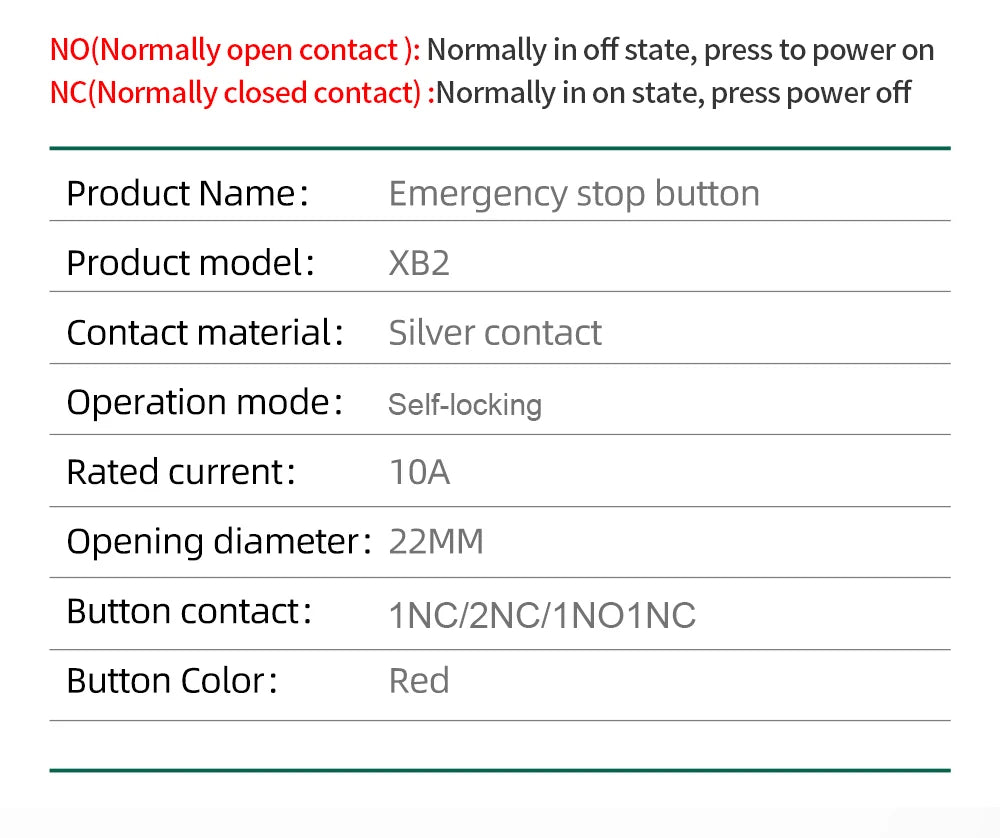This screenshot has width=1000, height=838.
Task: Click 'Normally in off state, press to power on'
Action: pyautogui.click(x=680, y=50)
